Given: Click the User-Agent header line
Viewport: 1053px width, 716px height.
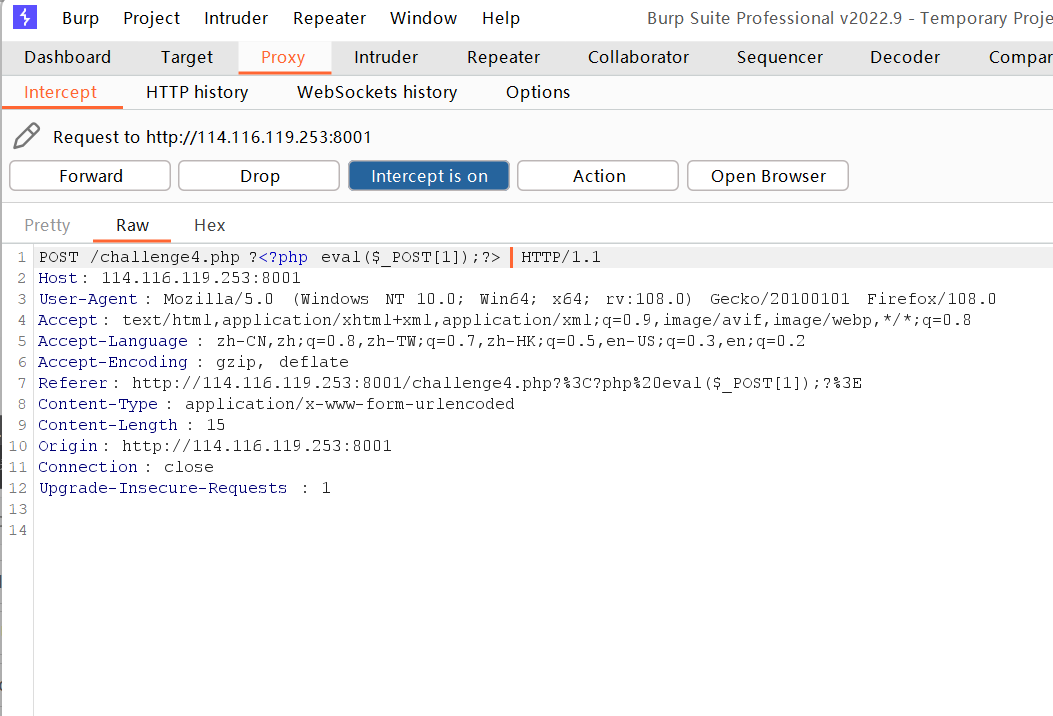Looking at the screenshot, I should 517,299.
